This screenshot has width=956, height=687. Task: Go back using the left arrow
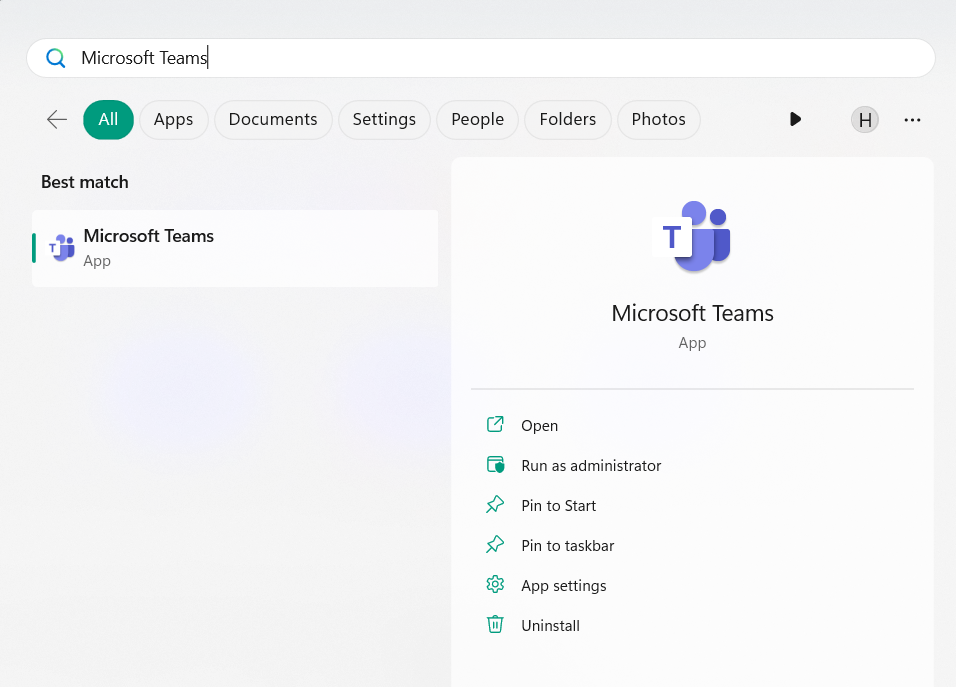[57, 120]
